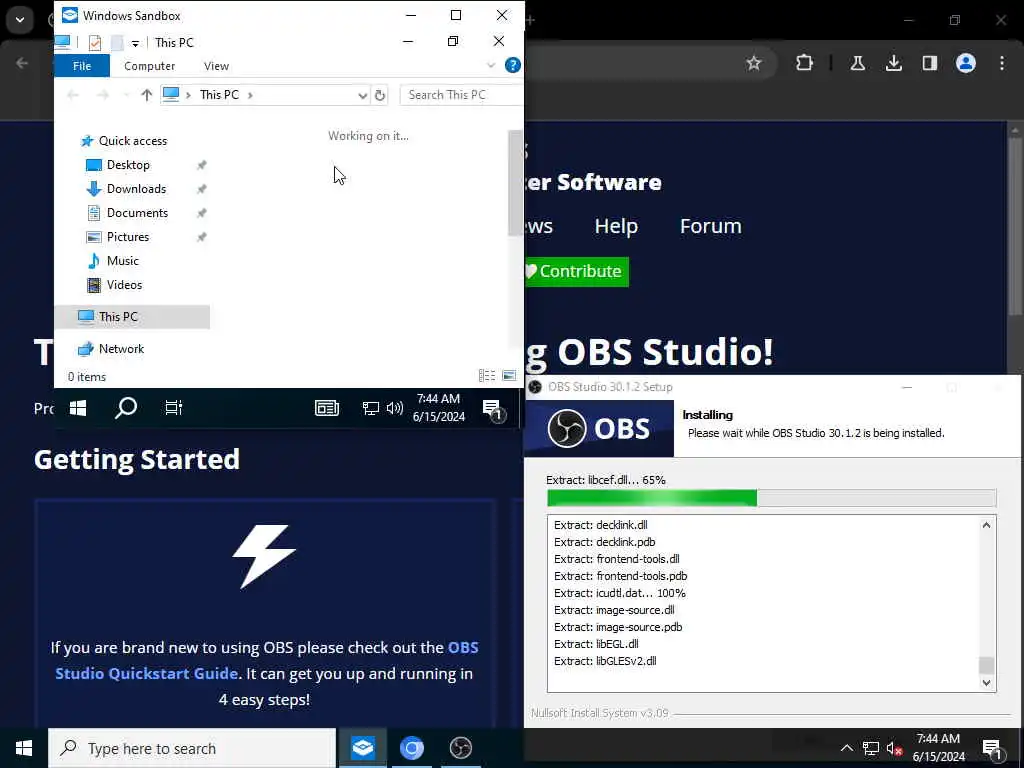1024x768 pixels.
Task: Click the Up one level arrow
Action: [x=146, y=95]
